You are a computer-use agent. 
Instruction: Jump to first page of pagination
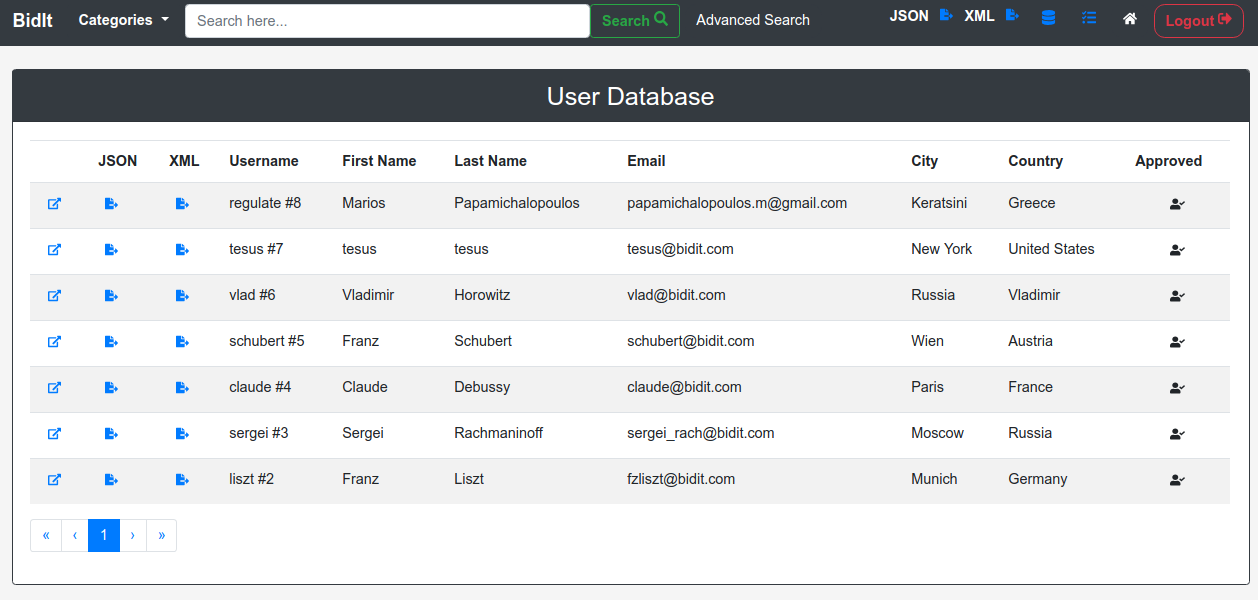(x=46, y=535)
